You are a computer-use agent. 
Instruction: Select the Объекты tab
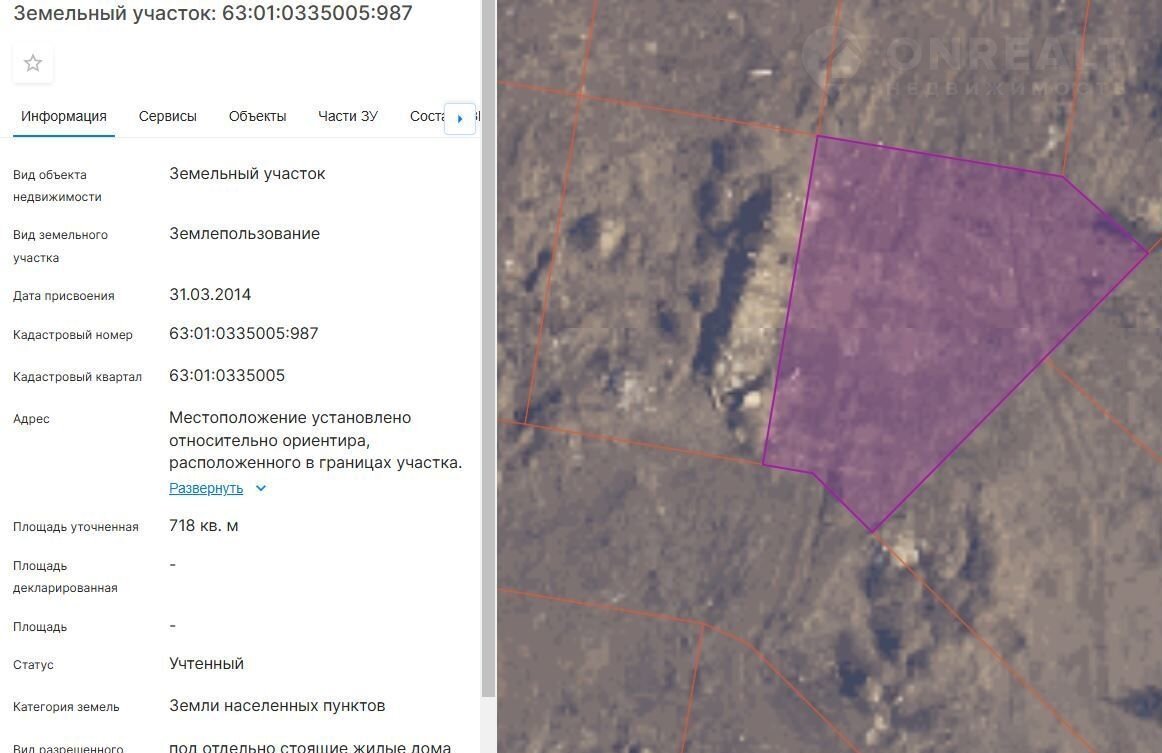(257, 116)
